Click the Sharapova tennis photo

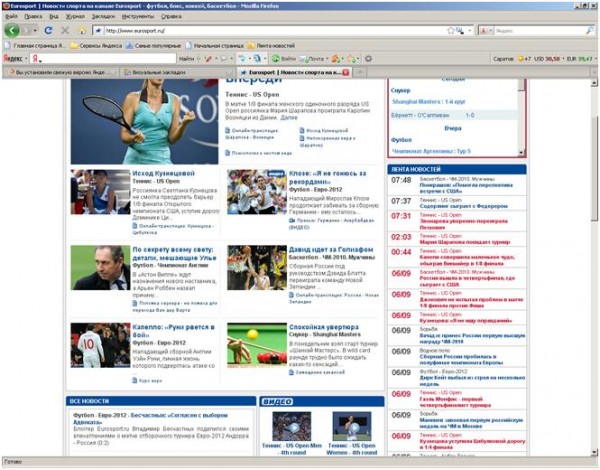pos(145,122)
